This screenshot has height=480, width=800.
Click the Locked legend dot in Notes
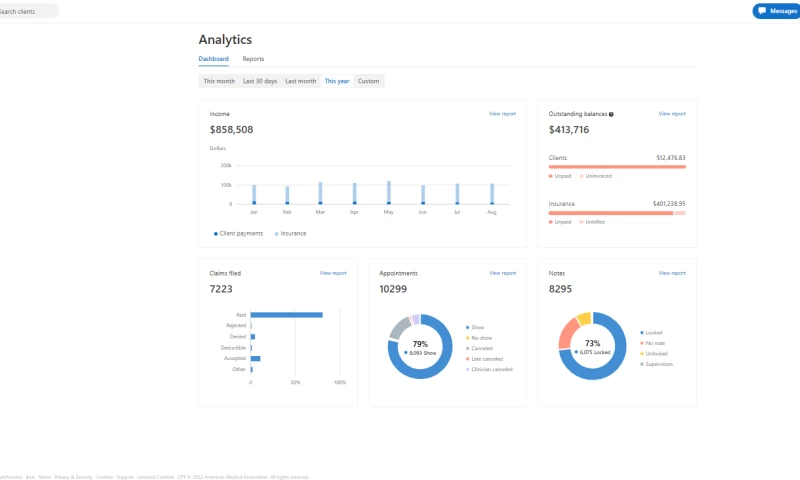[x=641, y=332]
